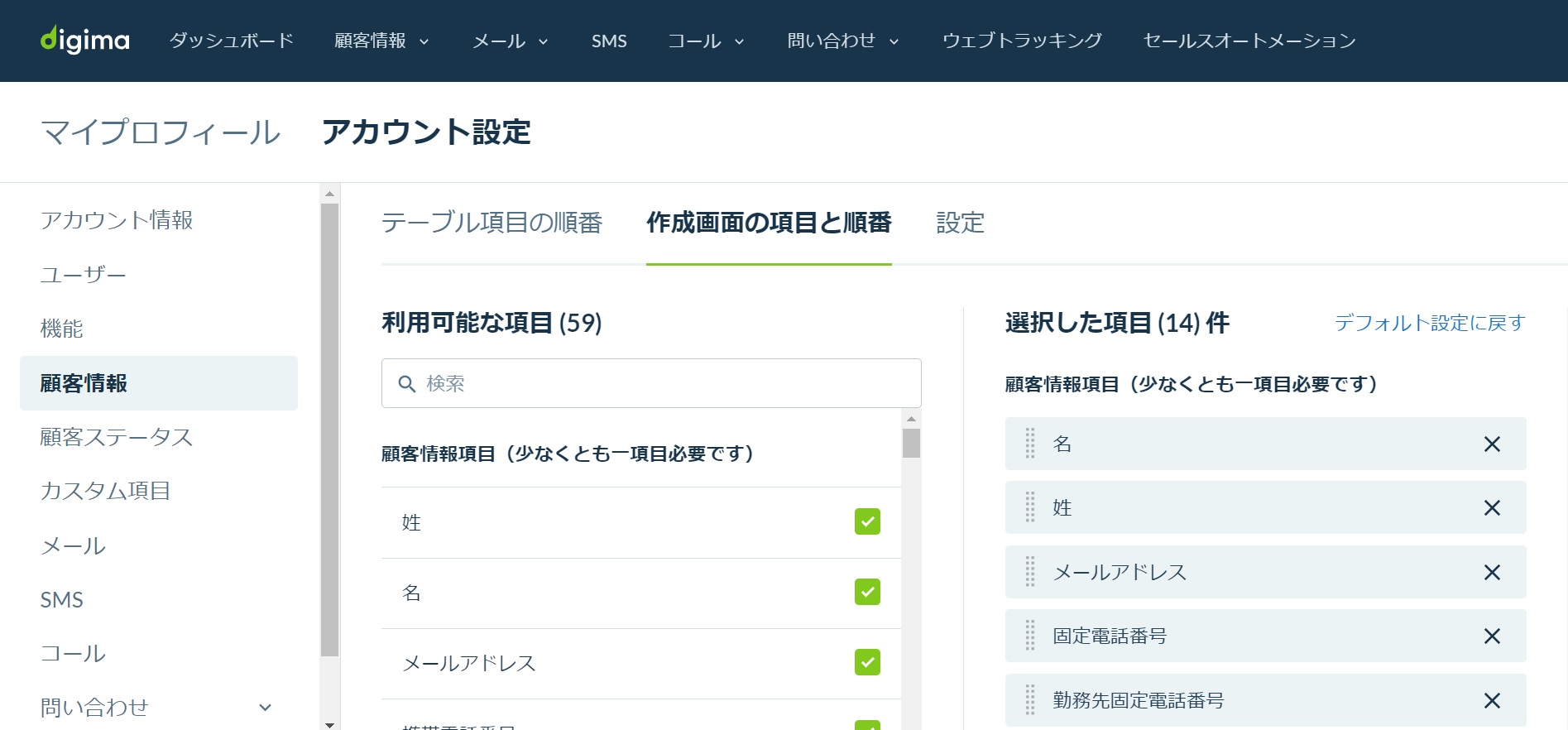Click the sidebar scrollbar thumb
Viewport: 1568px width, 730px height.
click(330, 430)
